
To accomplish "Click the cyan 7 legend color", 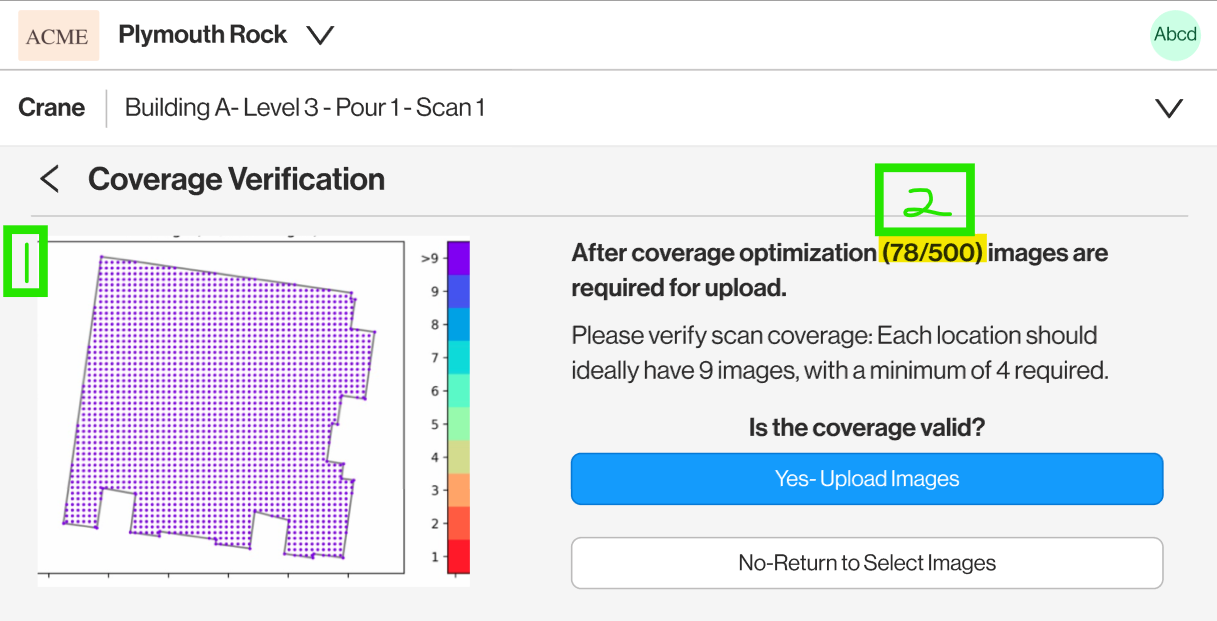I will click(458, 357).
